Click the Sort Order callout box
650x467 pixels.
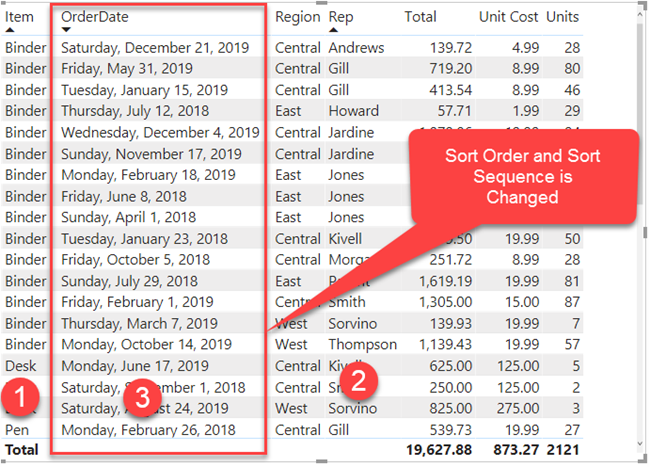click(523, 177)
